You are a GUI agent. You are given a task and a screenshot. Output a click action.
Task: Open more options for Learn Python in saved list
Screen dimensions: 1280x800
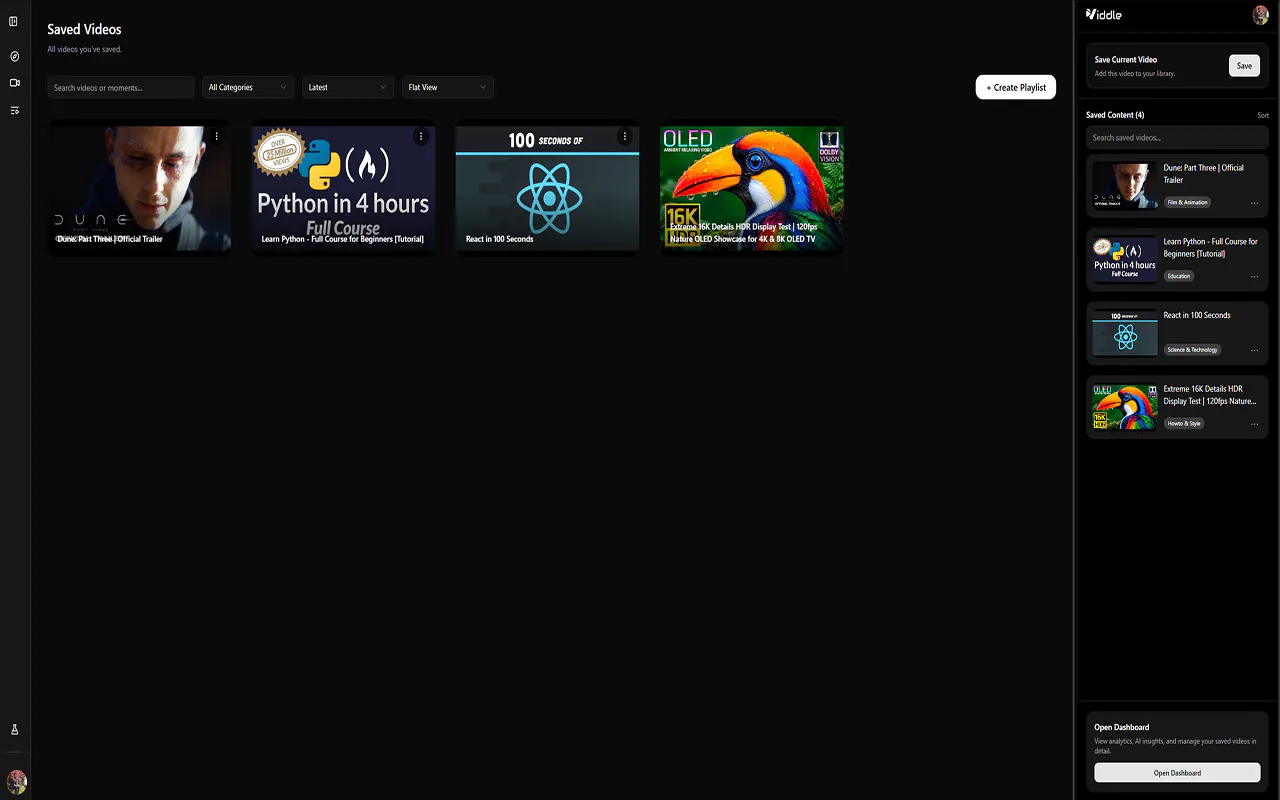[x=1254, y=277]
